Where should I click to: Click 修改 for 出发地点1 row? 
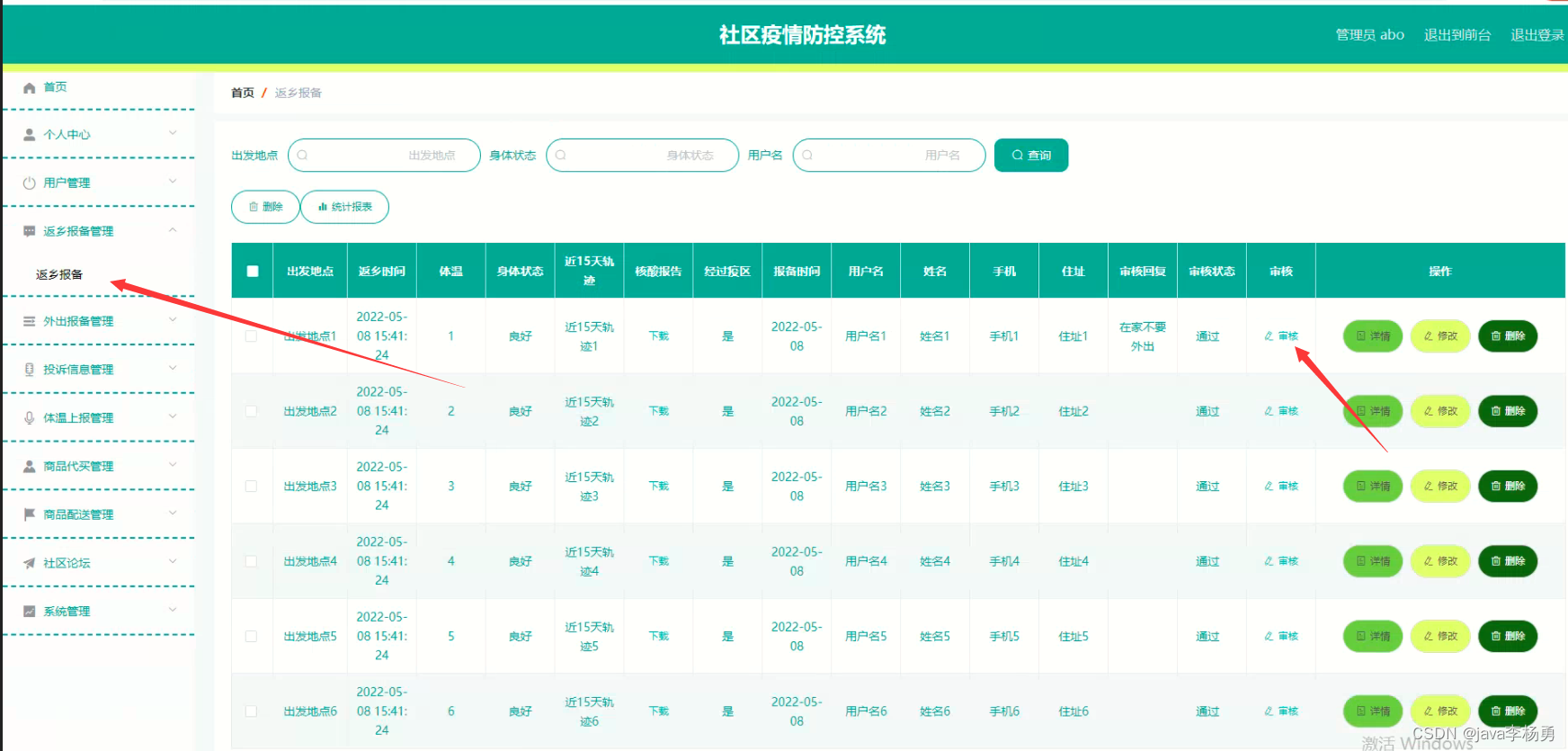pos(1440,336)
